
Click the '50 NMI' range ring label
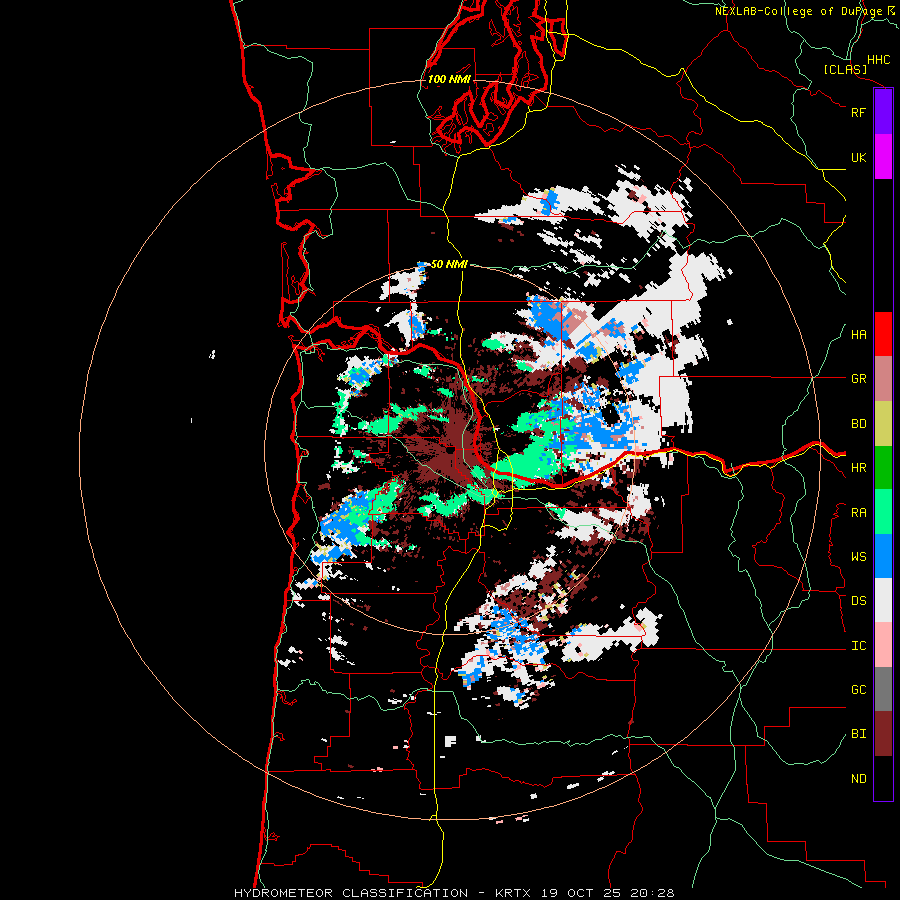click(449, 264)
